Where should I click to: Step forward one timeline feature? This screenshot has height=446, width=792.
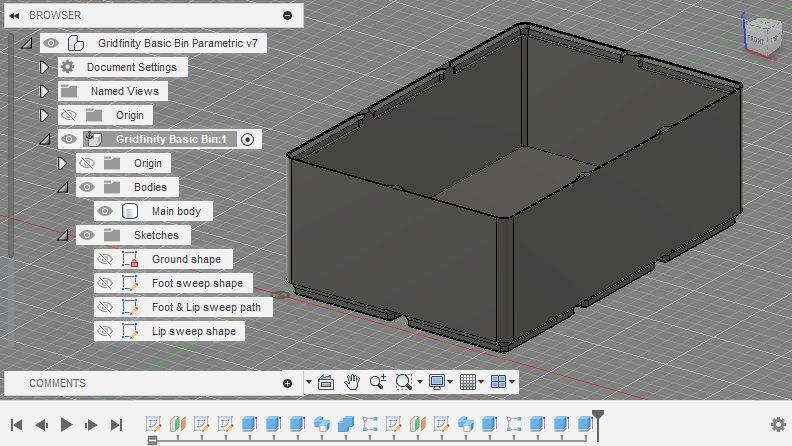coord(91,425)
